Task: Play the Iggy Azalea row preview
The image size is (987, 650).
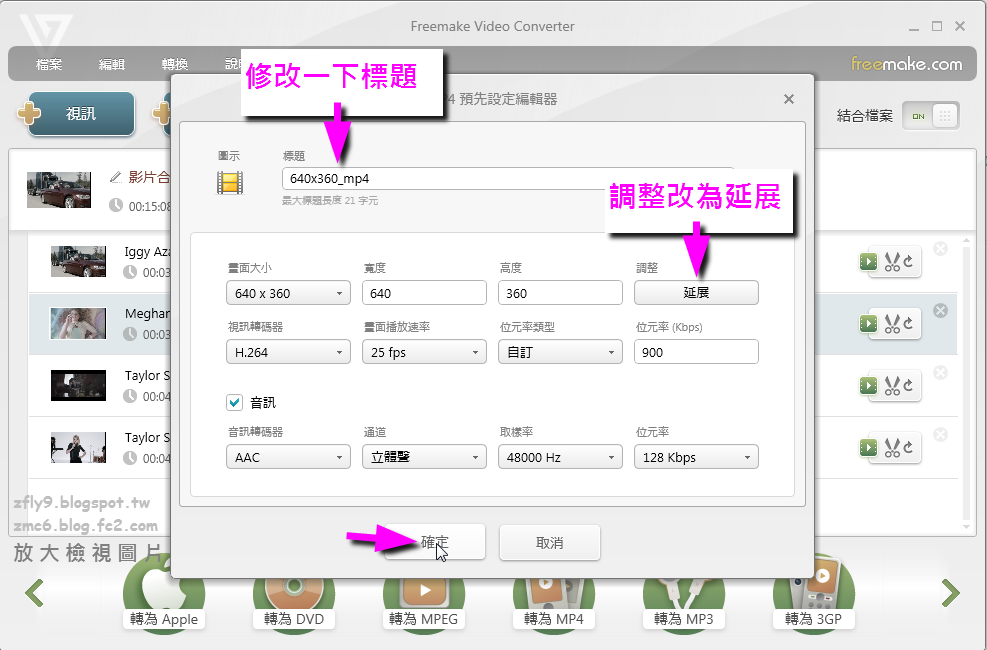Action: pyautogui.click(x=869, y=262)
